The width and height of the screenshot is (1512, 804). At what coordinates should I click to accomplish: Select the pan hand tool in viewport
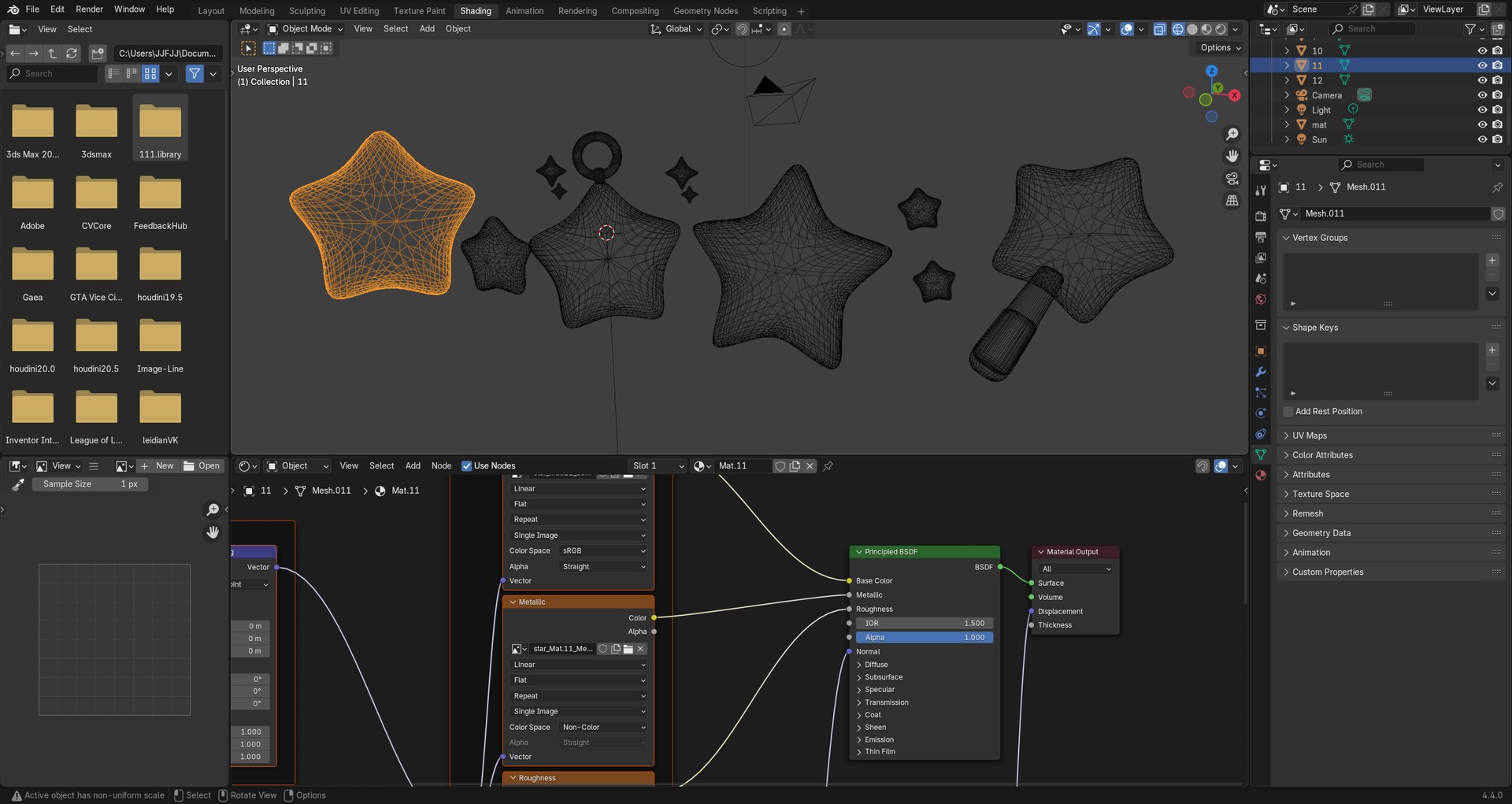click(1232, 156)
